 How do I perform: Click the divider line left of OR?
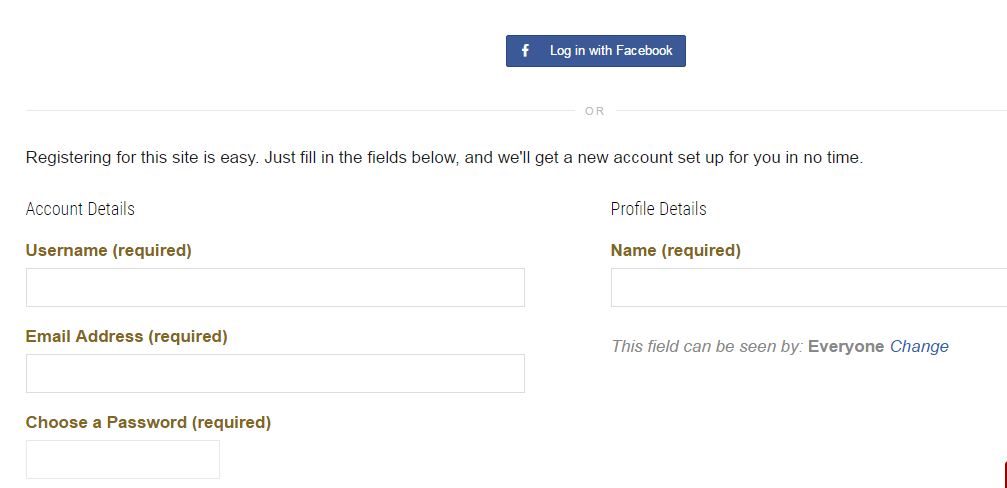click(x=301, y=110)
